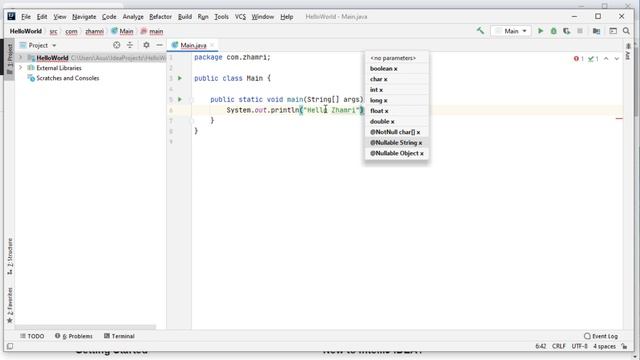Click com breadcrumb in navigation bar
Viewport: 640px width, 360px height.
coord(71,31)
